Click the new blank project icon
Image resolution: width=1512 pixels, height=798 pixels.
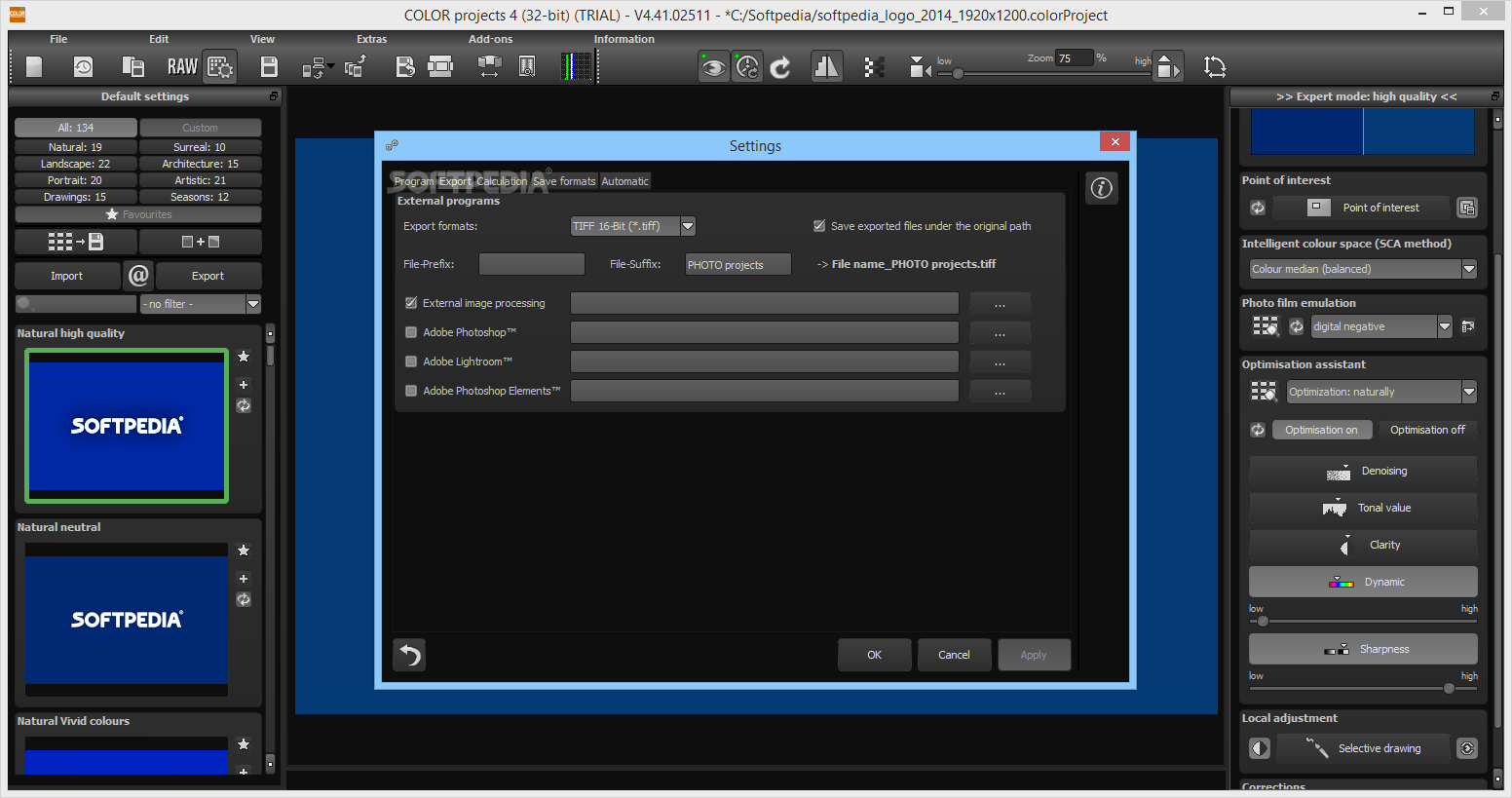pyautogui.click(x=34, y=66)
